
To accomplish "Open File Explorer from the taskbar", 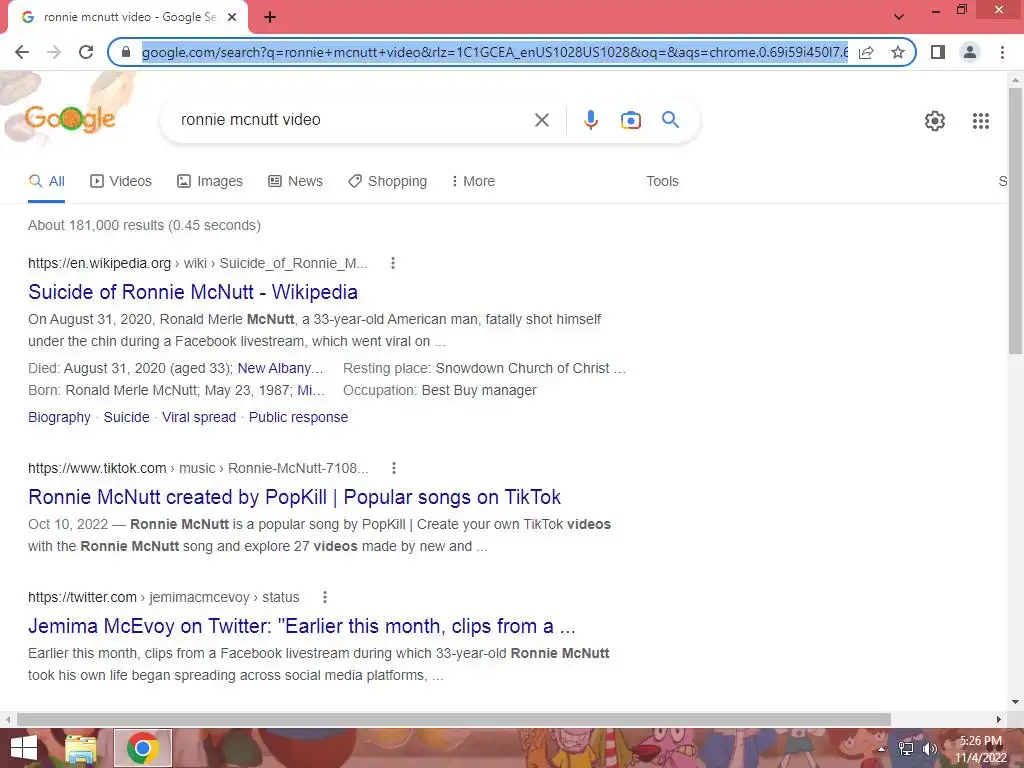I will coord(81,748).
